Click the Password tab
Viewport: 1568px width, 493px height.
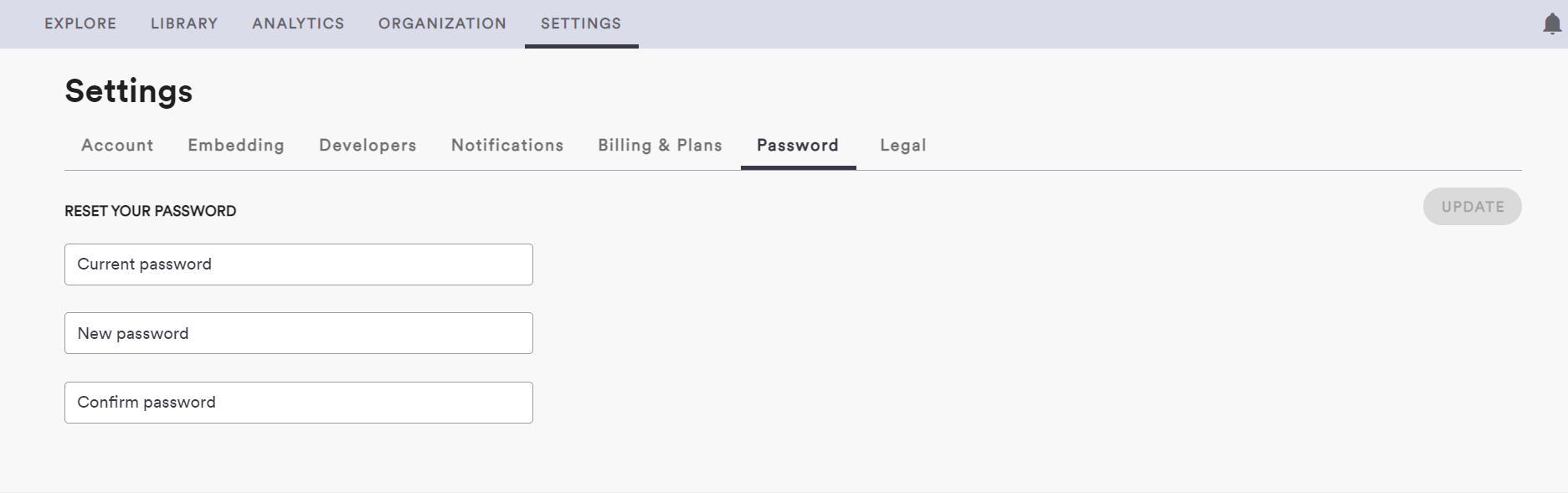pos(798,145)
